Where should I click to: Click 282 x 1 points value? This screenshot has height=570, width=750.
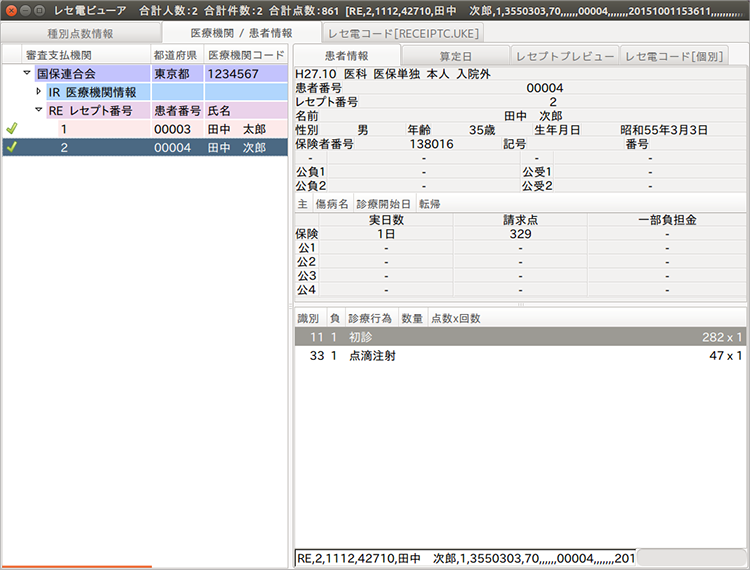click(722, 337)
